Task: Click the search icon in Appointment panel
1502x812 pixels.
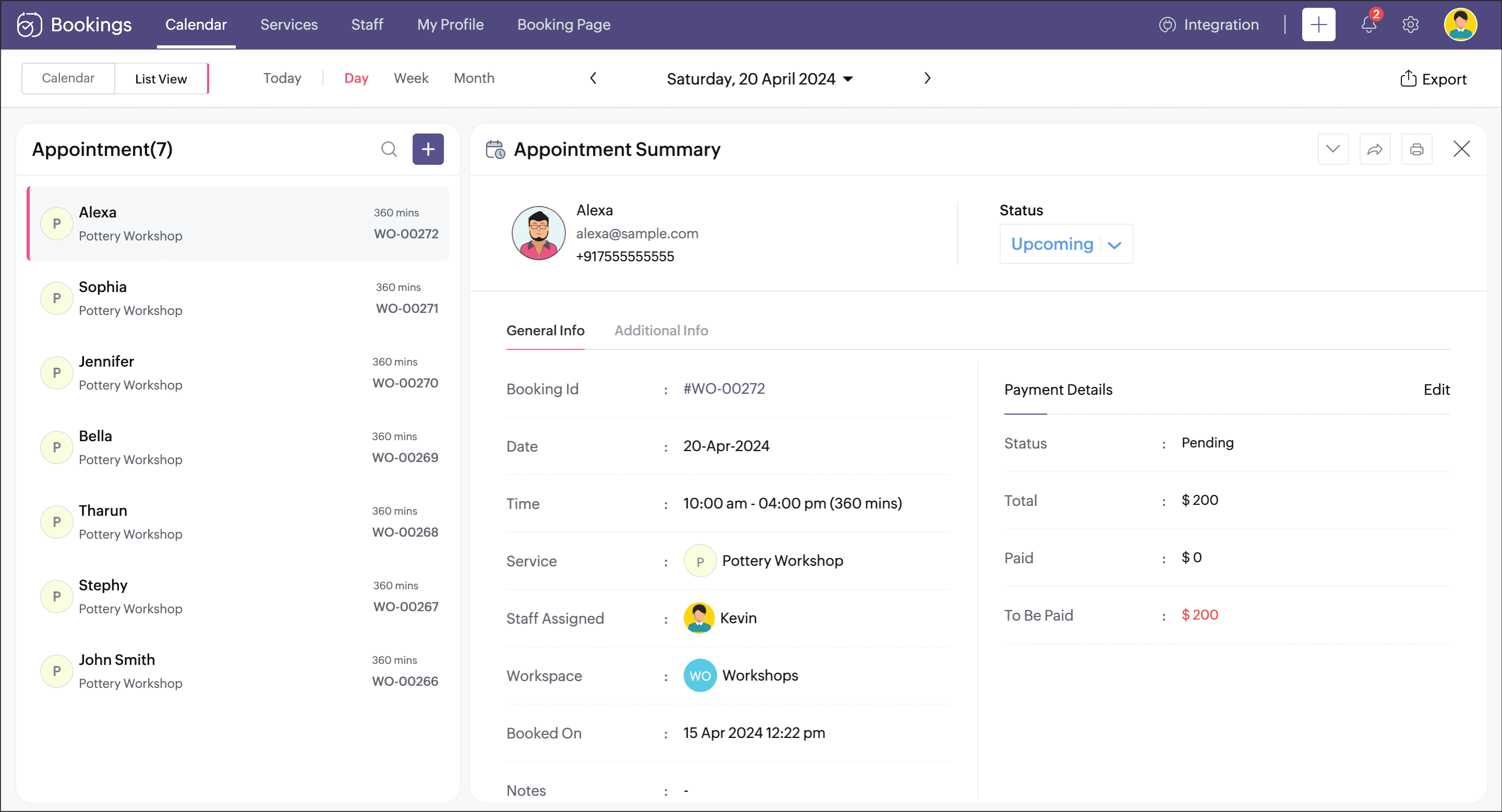Action: click(x=389, y=149)
